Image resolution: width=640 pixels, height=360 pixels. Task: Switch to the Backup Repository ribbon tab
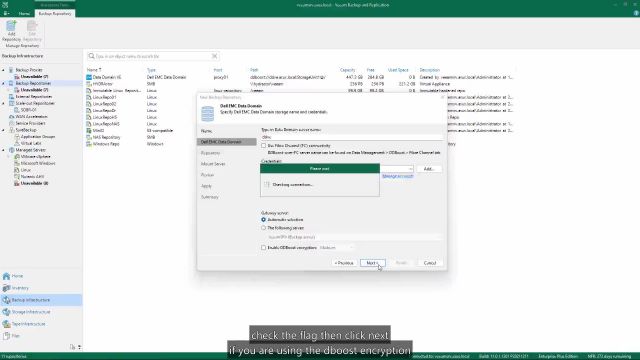55,13
